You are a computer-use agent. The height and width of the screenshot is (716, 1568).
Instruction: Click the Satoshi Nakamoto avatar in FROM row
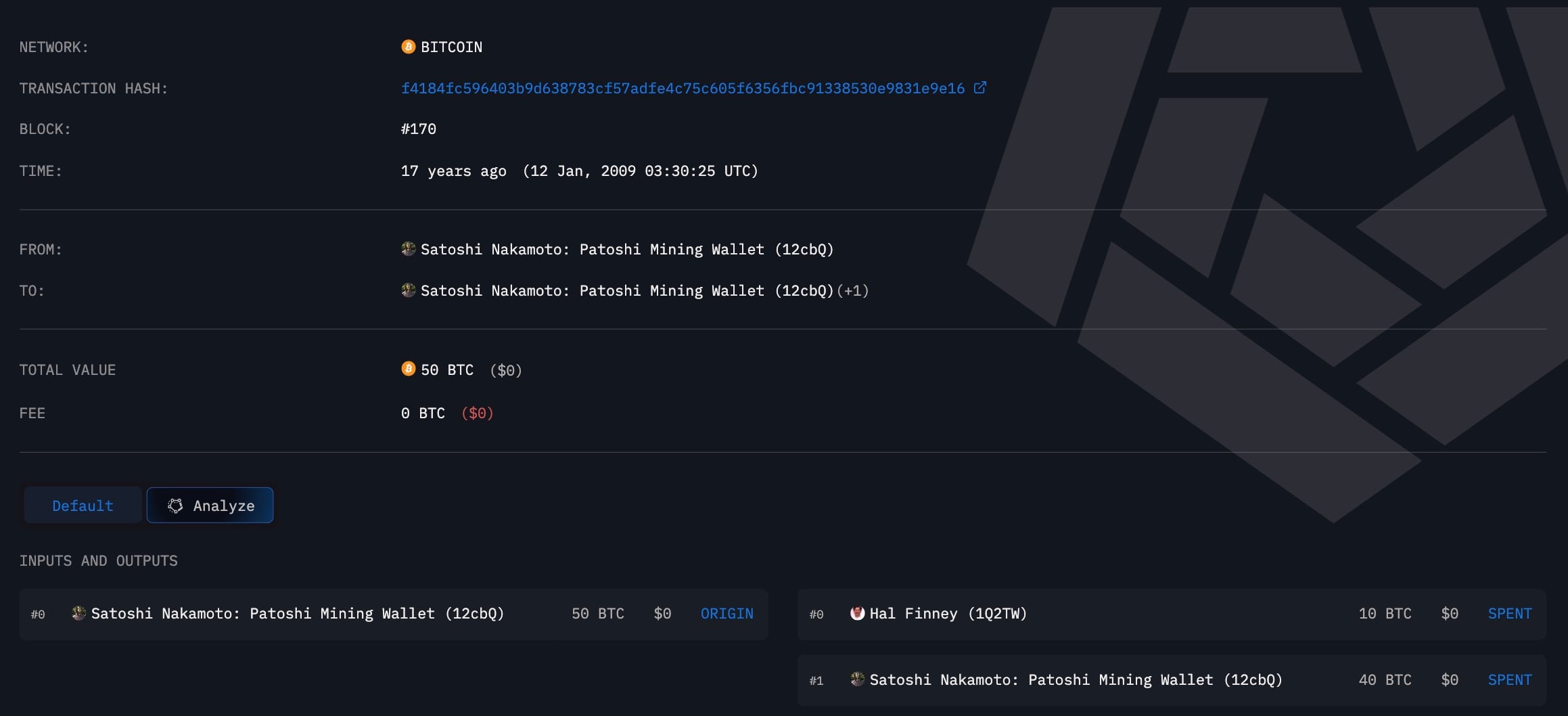408,248
